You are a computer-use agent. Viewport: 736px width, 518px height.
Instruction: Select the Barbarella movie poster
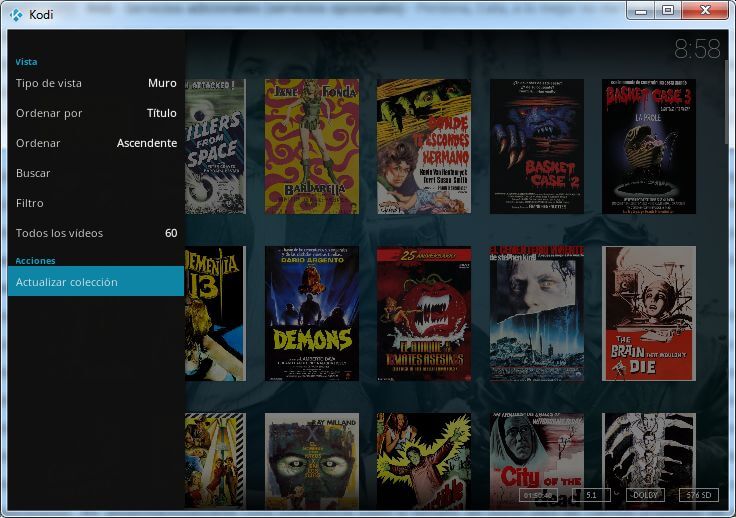click(x=311, y=146)
